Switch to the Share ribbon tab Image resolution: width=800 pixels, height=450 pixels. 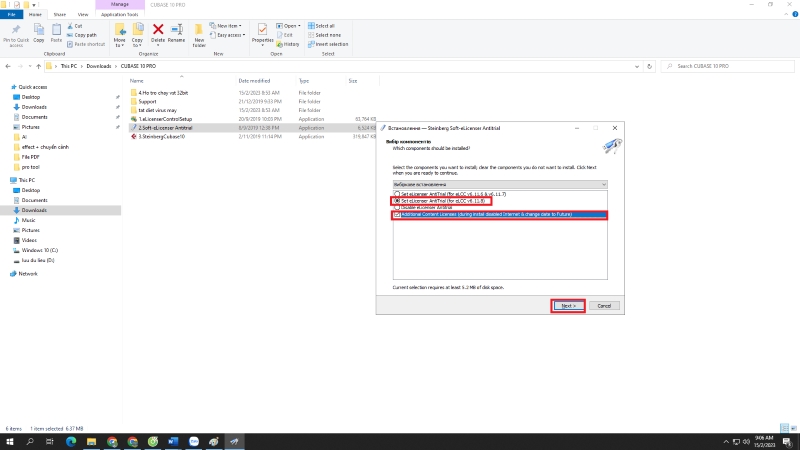(60, 14)
